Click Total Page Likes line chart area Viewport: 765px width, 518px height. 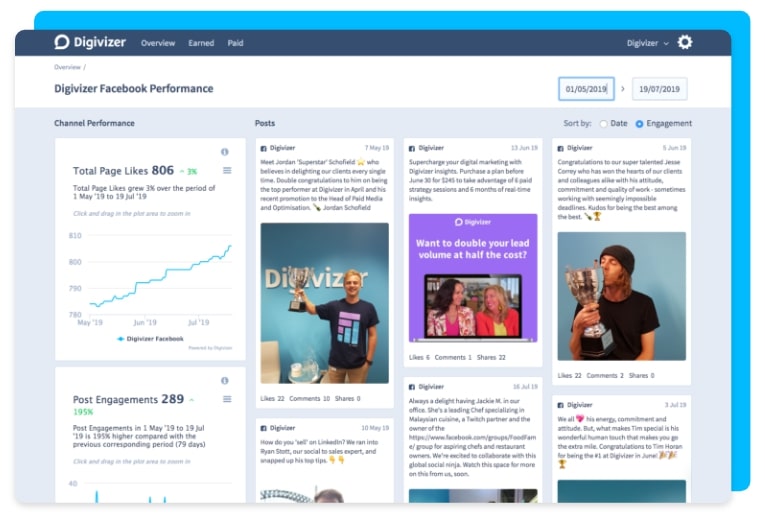click(x=160, y=276)
